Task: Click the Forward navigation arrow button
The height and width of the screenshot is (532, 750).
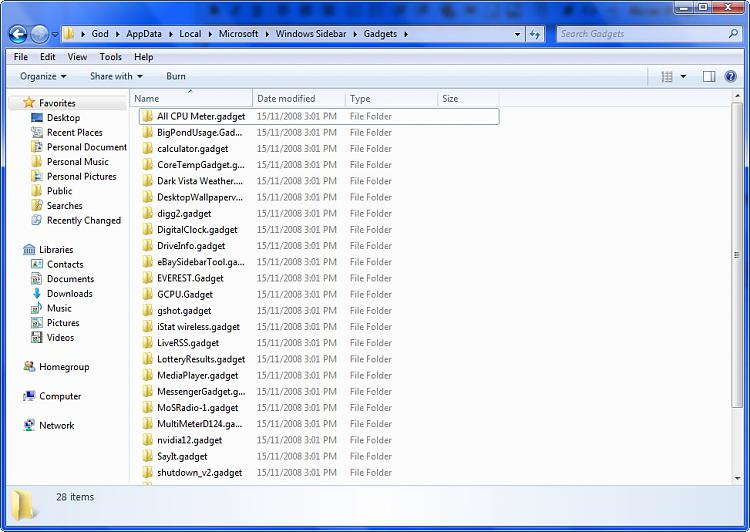Action: 39,34
